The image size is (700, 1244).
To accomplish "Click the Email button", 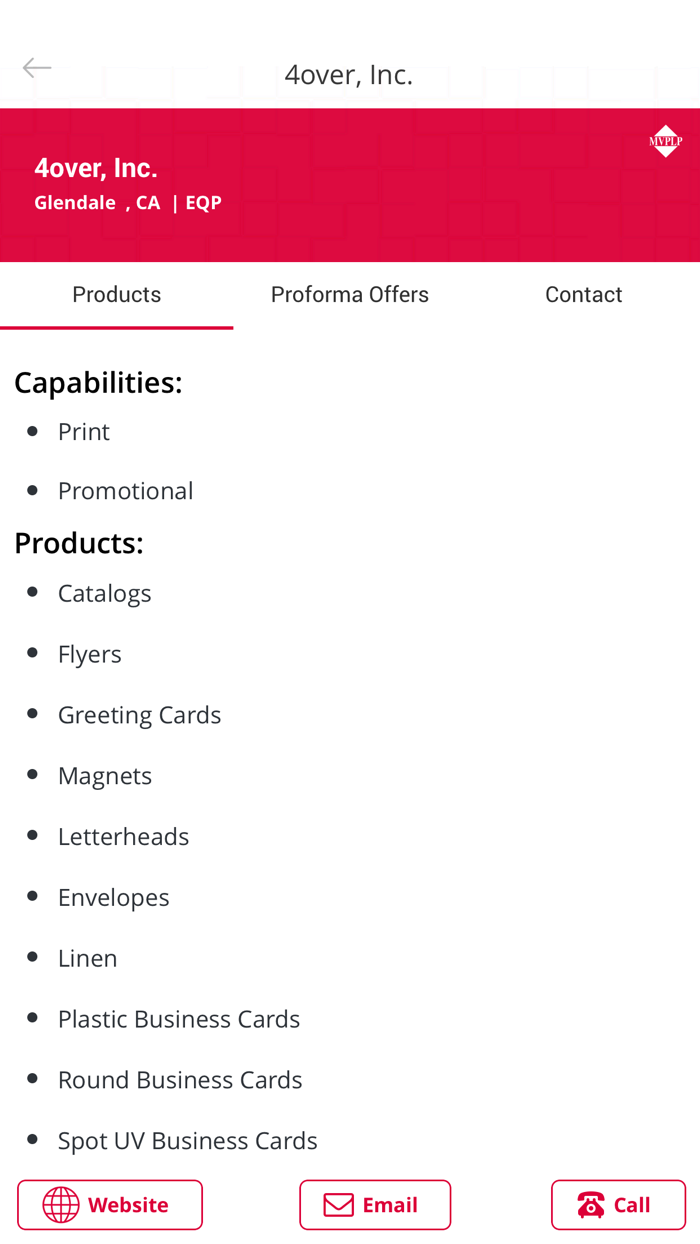I will (x=376, y=1205).
